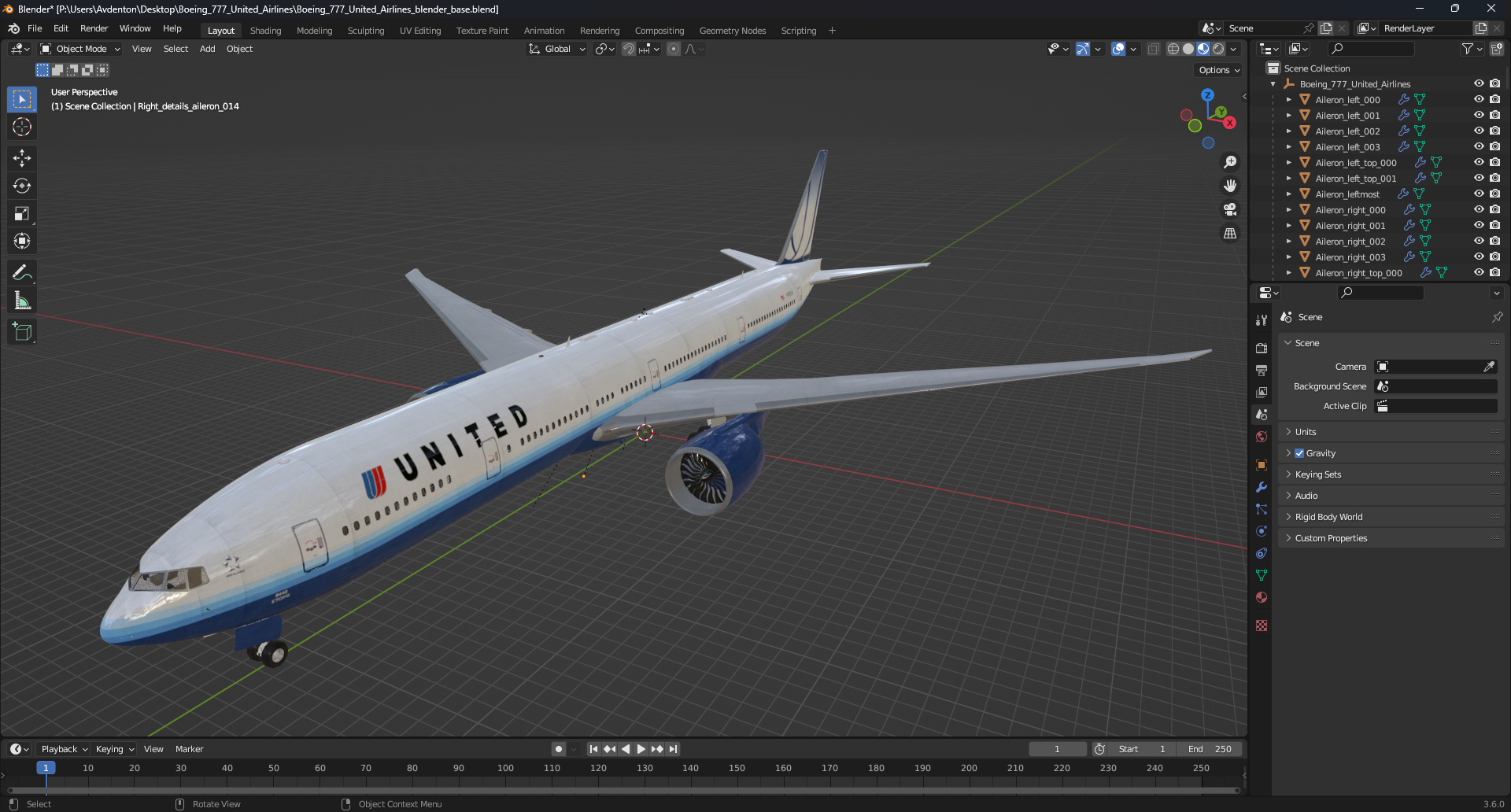1511x812 pixels.
Task: Toggle auto keying record button
Action: [558, 749]
